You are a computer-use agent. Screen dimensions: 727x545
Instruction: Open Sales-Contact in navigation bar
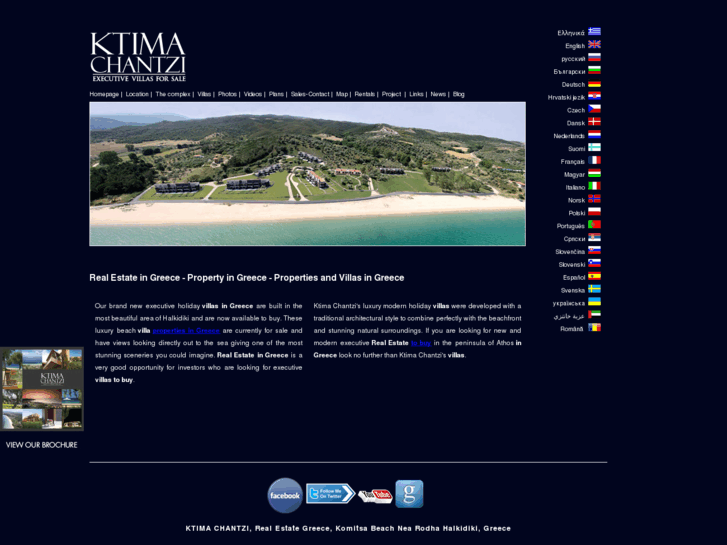coord(310,94)
